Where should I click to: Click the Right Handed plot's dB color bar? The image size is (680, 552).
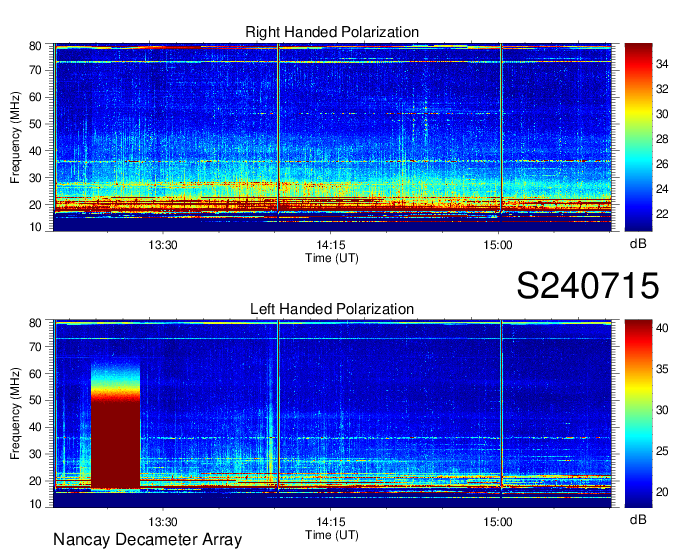pyautogui.click(x=638, y=137)
